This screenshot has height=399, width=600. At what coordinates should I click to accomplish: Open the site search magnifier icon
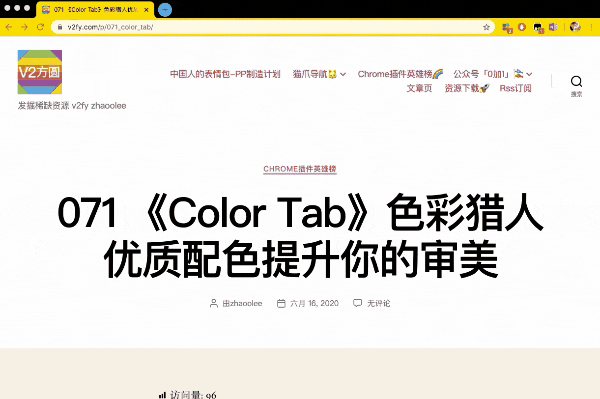pos(576,81)
